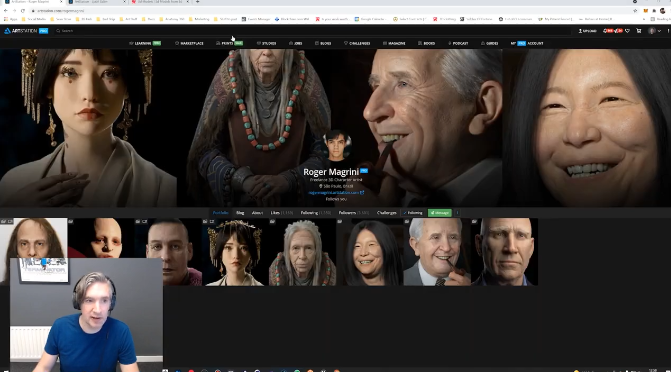Viewport: 671px width, 372px height.
Task: Open thumbnail of smiling black-haired woman
Action: (370, 252)
